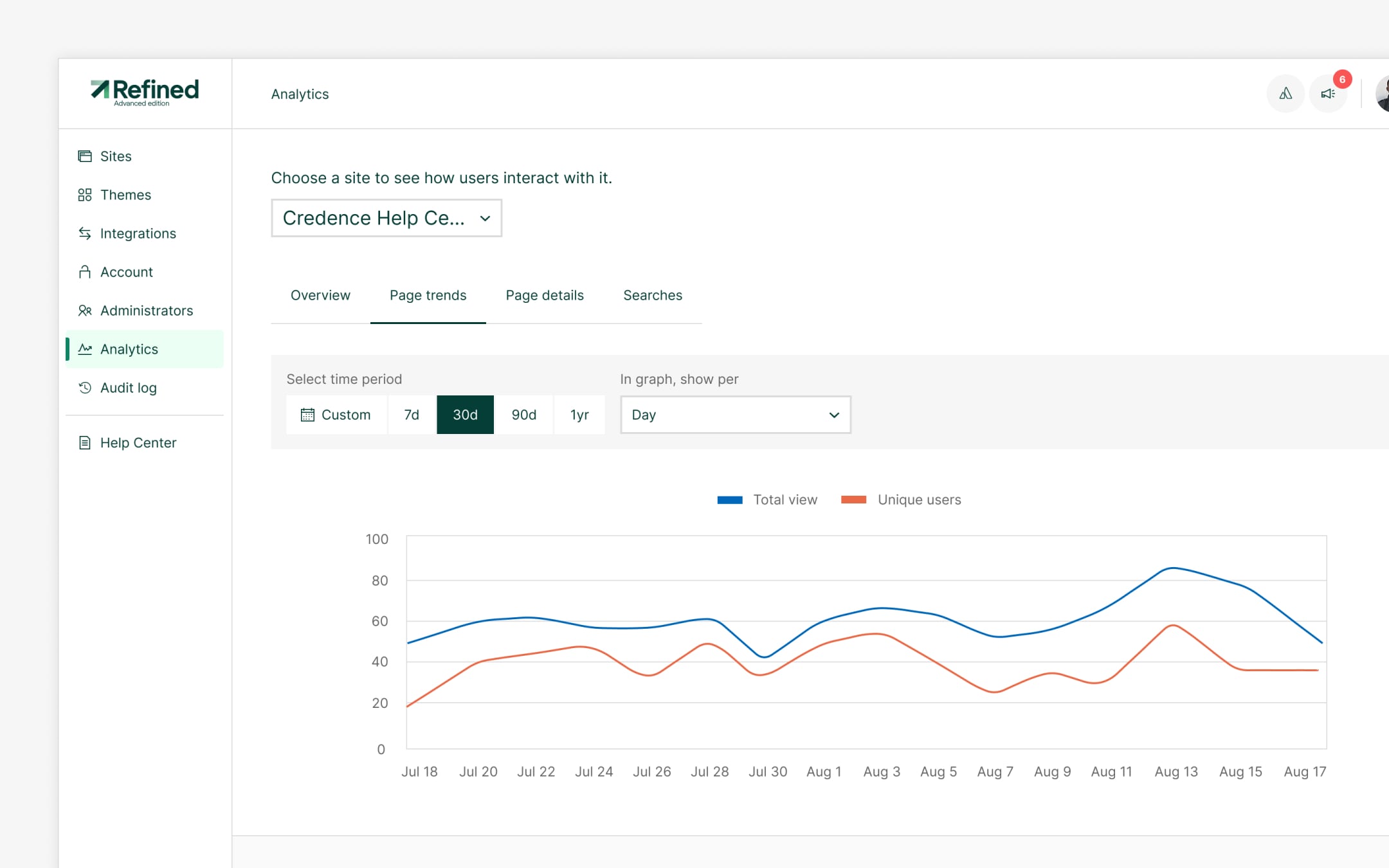Select the 7d time period

[x=412, y=415]
